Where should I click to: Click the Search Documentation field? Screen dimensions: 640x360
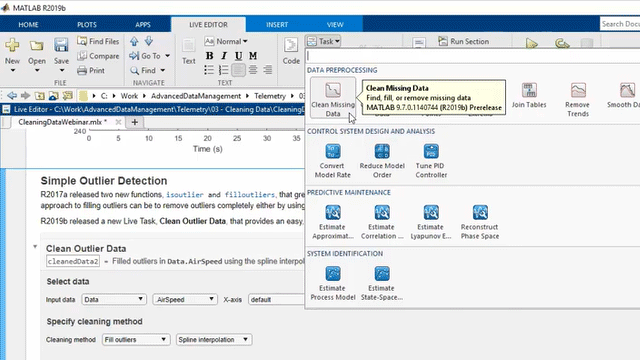[x=620, y=24]
